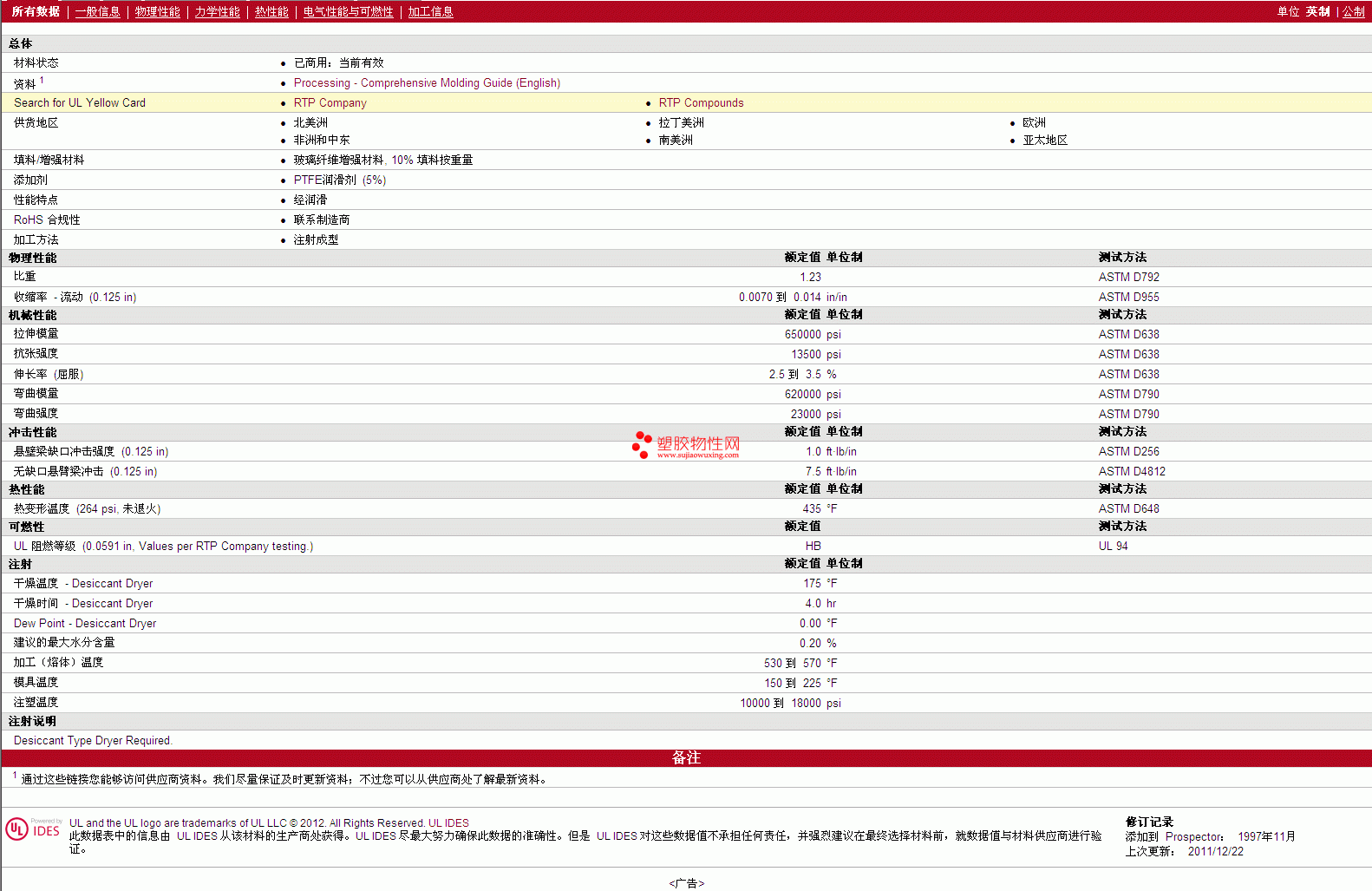
Task: Select 英制 units option
Action: point(1317,12)
